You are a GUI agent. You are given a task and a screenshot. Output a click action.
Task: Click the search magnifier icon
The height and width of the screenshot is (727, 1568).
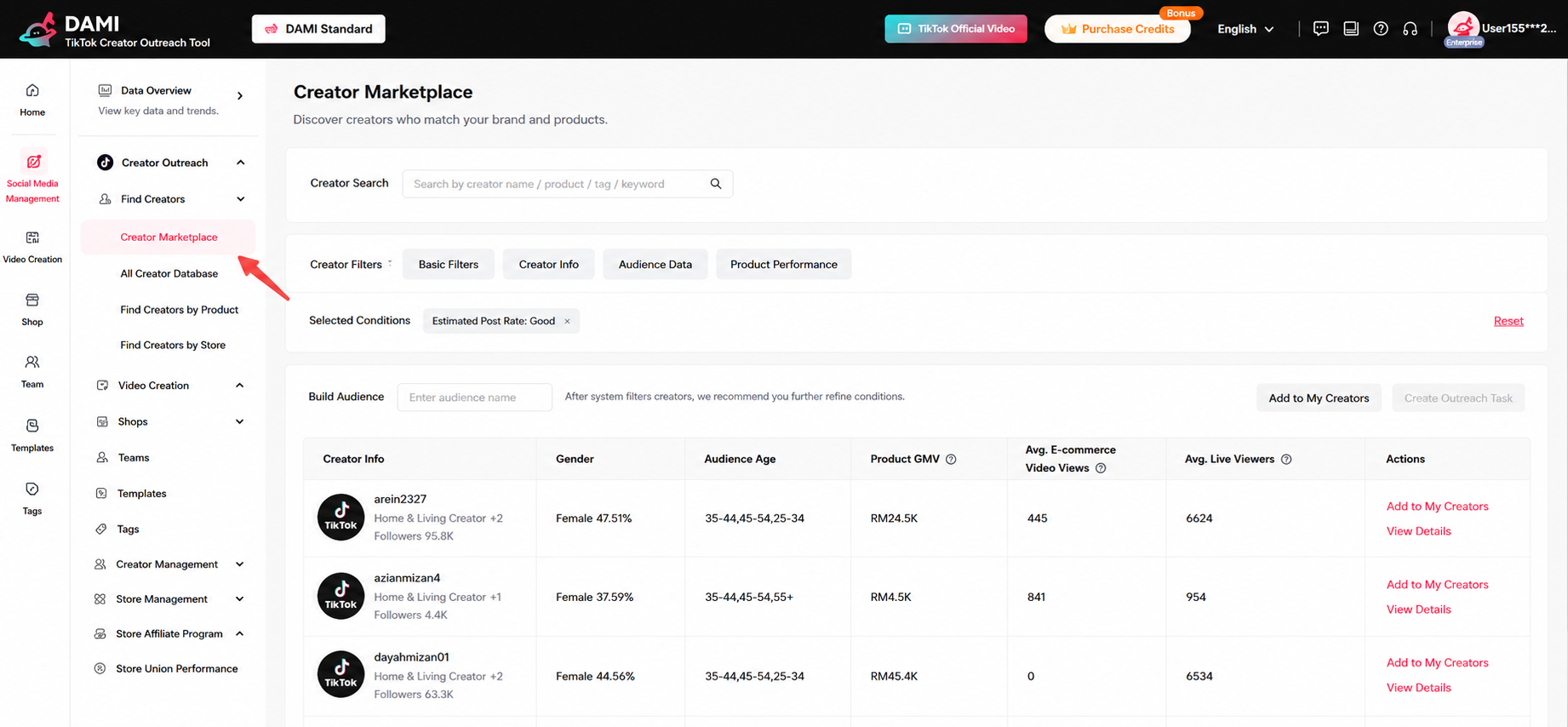point(716,184)
